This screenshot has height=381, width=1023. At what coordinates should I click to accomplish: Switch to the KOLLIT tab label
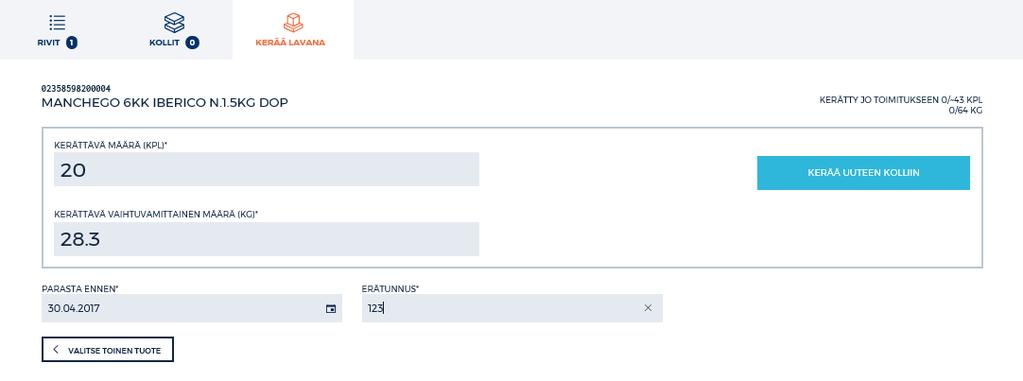[164, 43]
